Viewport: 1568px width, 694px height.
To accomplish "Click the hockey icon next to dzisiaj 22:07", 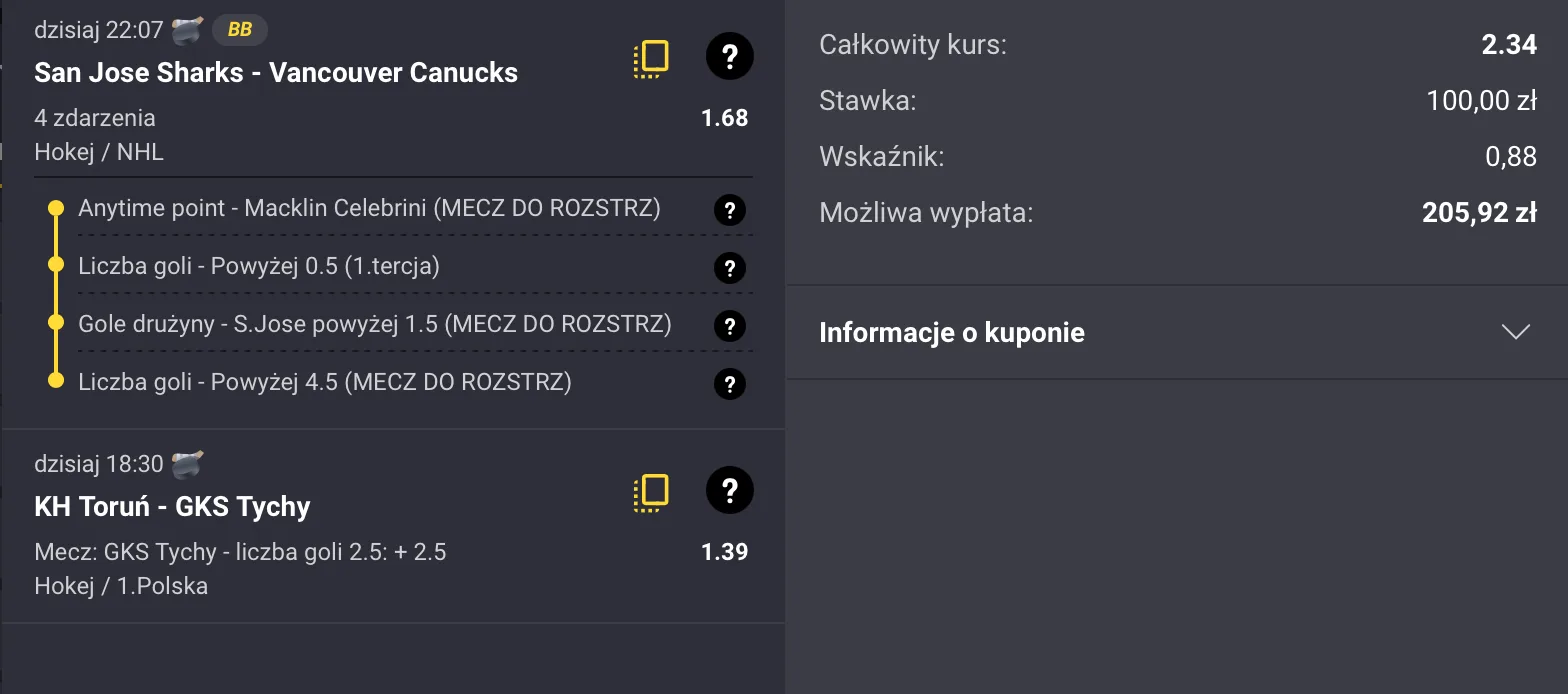I will 187,30.
